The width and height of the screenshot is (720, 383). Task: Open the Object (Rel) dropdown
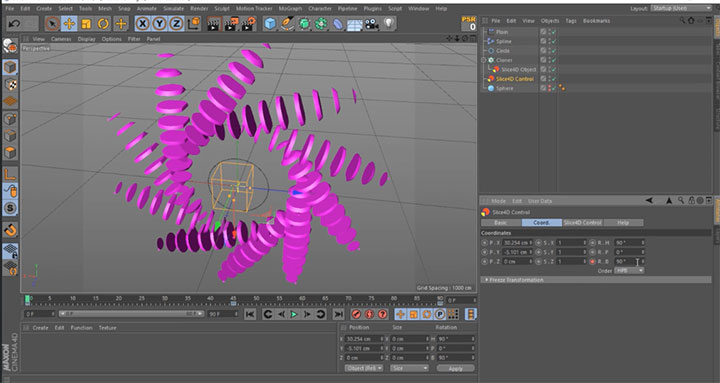click(364, 368)
